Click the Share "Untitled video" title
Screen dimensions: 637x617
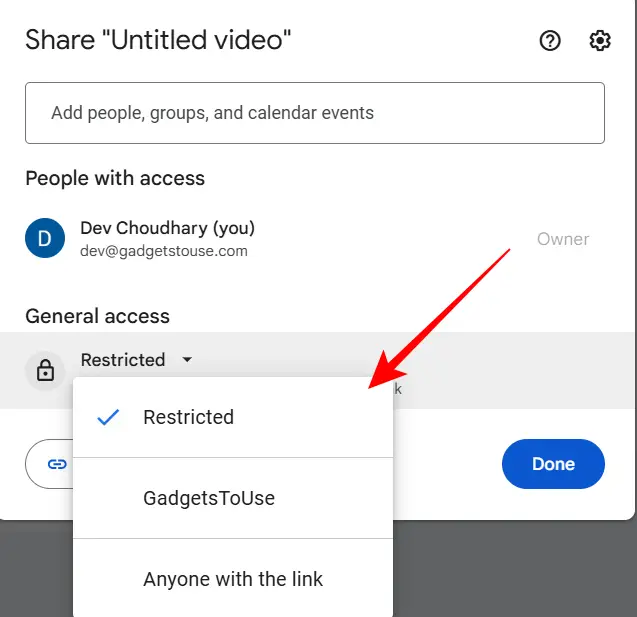158,40
